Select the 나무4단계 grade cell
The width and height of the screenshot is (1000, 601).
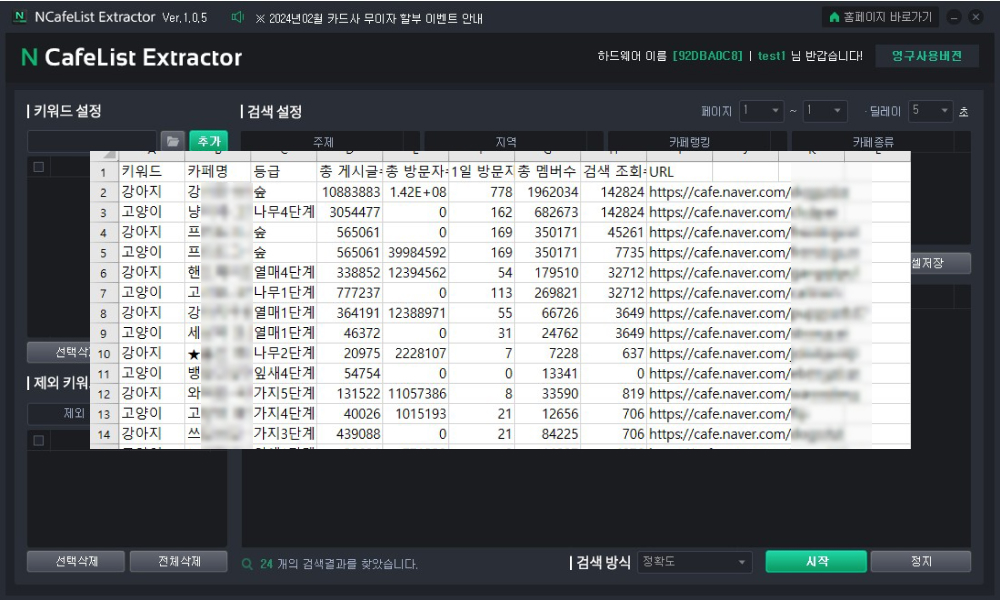(284, 212)
